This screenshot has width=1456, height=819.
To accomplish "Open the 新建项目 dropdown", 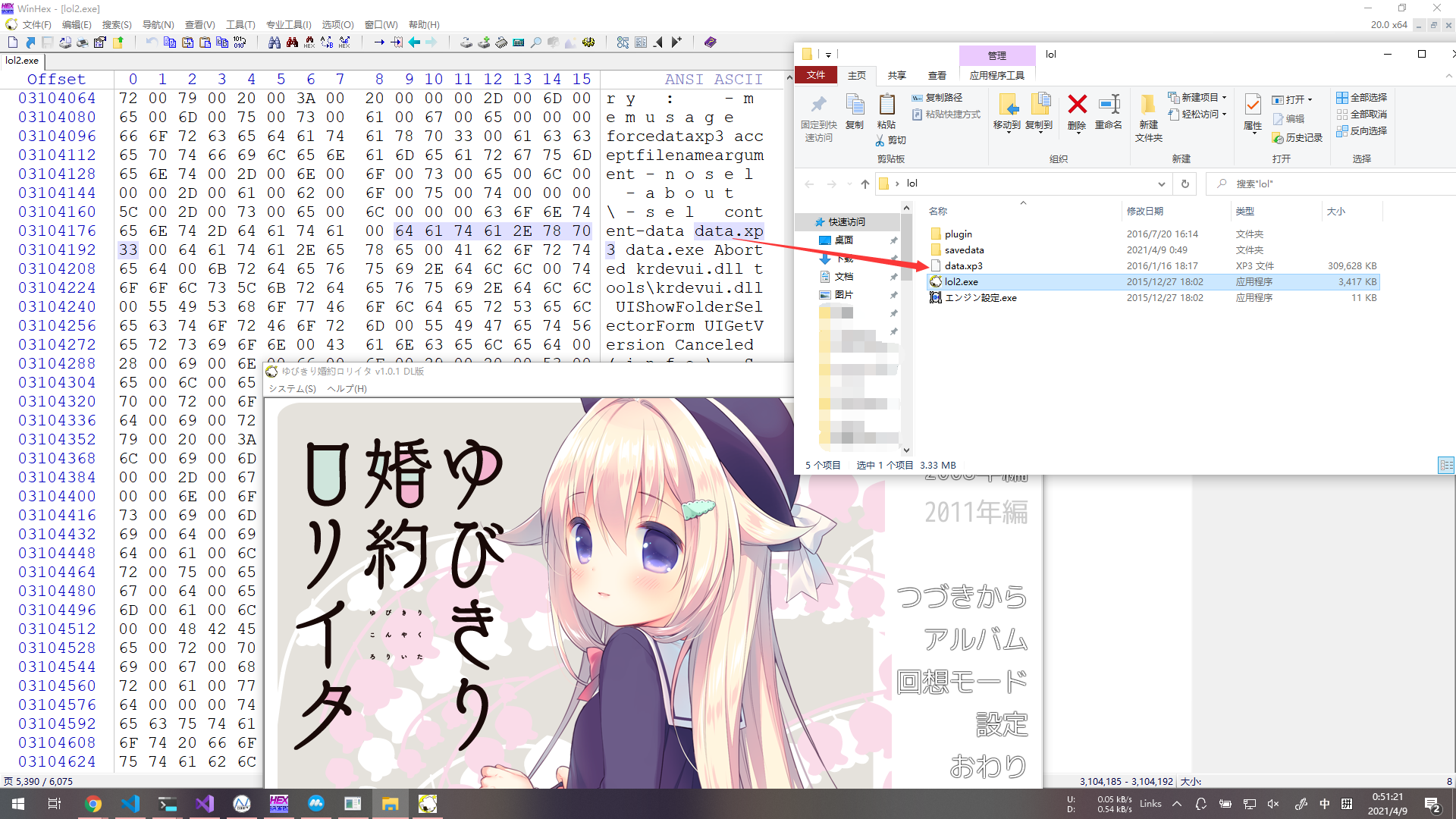I will tap(1224, 98).
